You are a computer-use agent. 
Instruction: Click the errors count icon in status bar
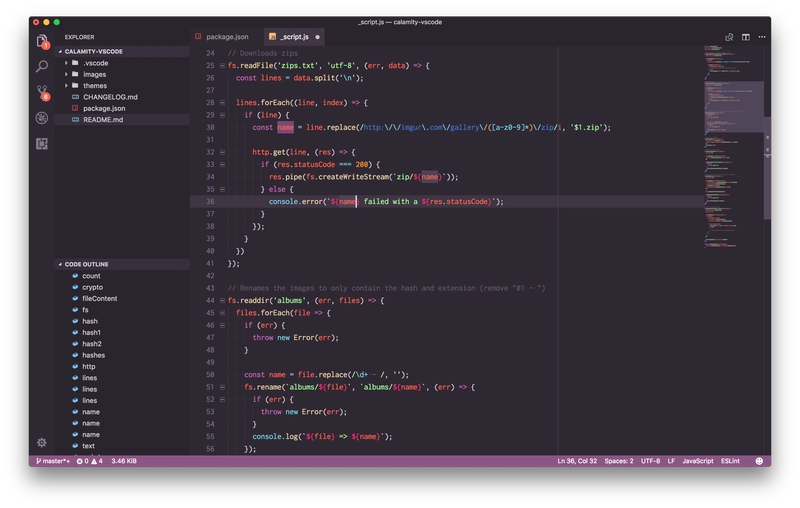click(80, 461)
